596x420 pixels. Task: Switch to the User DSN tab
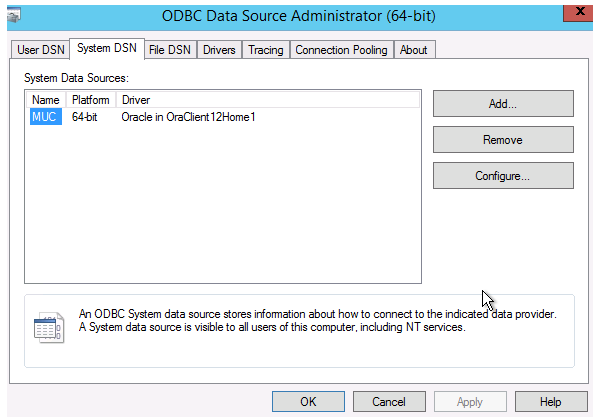pyautogui.click(x=41, y=50)
